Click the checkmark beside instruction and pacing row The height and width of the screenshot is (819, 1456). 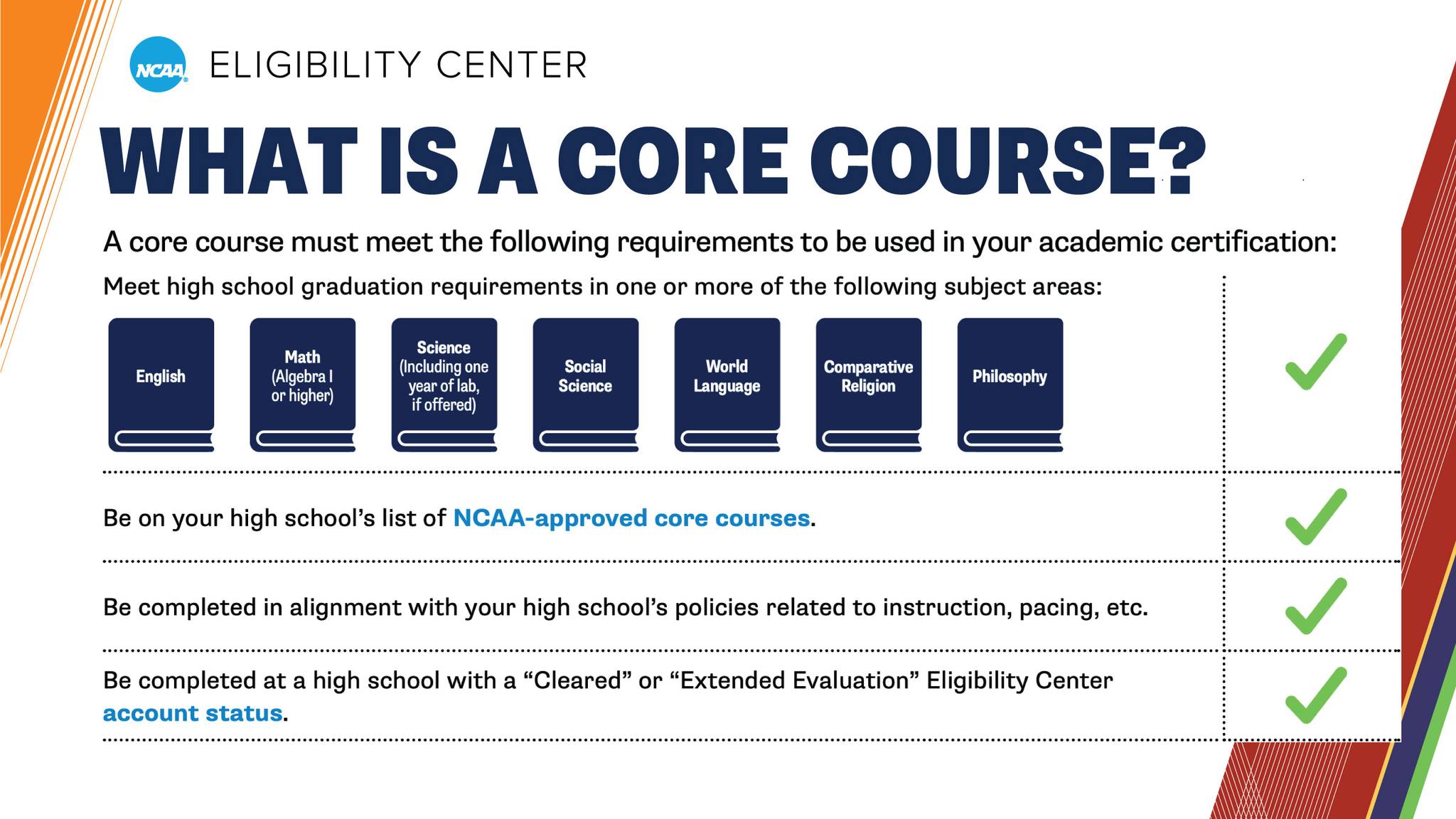pyautogui.click(x=1316, y=606)
